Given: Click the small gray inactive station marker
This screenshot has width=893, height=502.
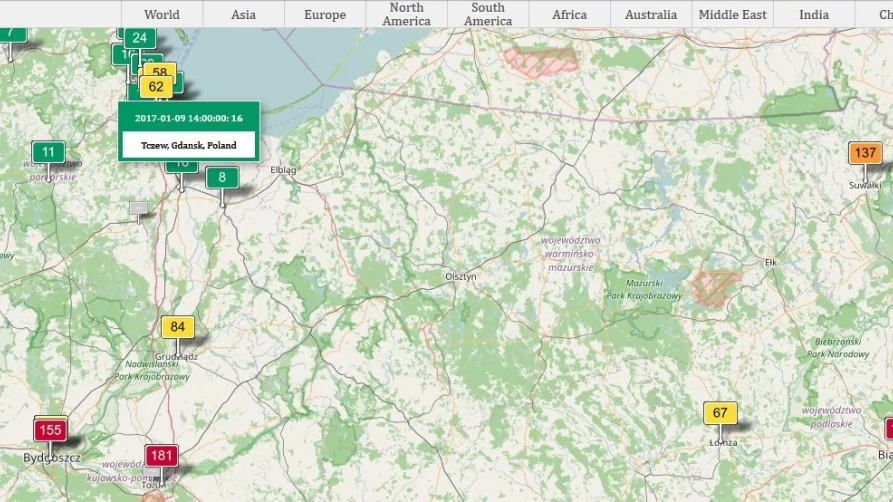Looking at the screenshot, I should point(138,208).
